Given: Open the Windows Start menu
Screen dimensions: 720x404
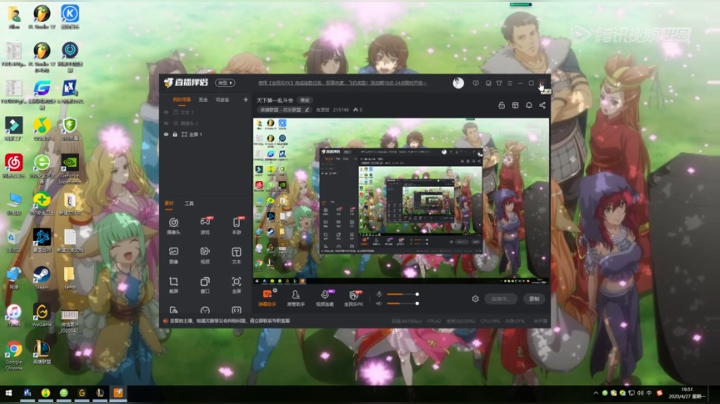Looking at the screenshot, I should 8,393.
